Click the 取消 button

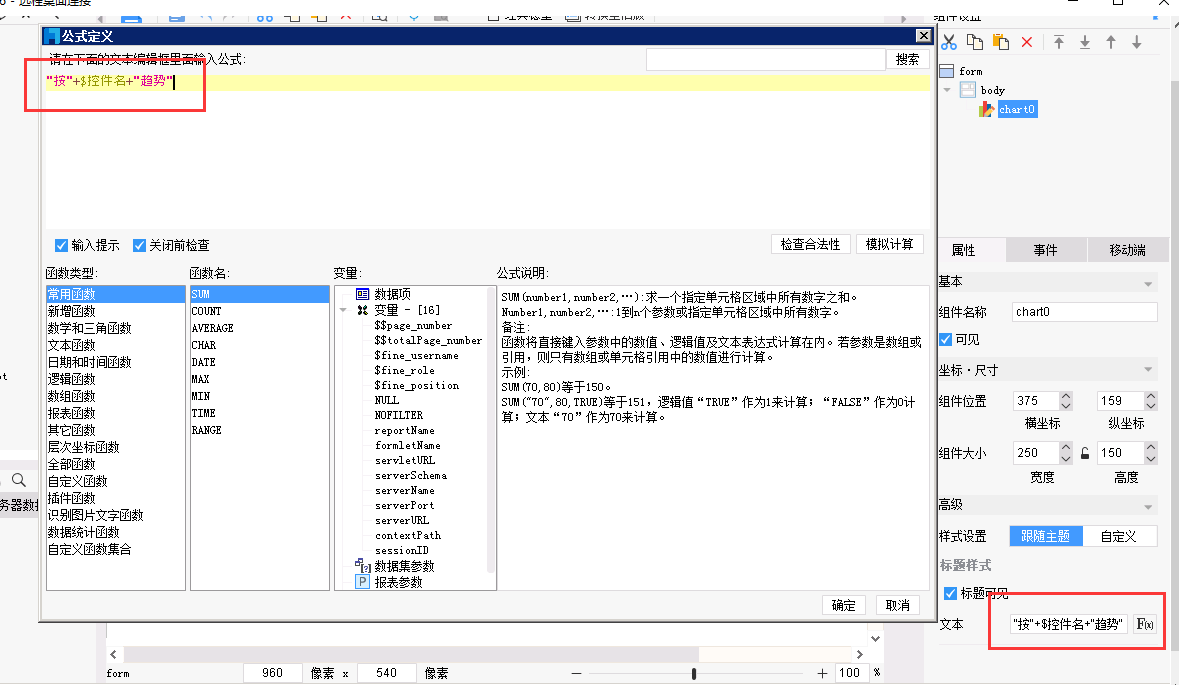[898, 605]
